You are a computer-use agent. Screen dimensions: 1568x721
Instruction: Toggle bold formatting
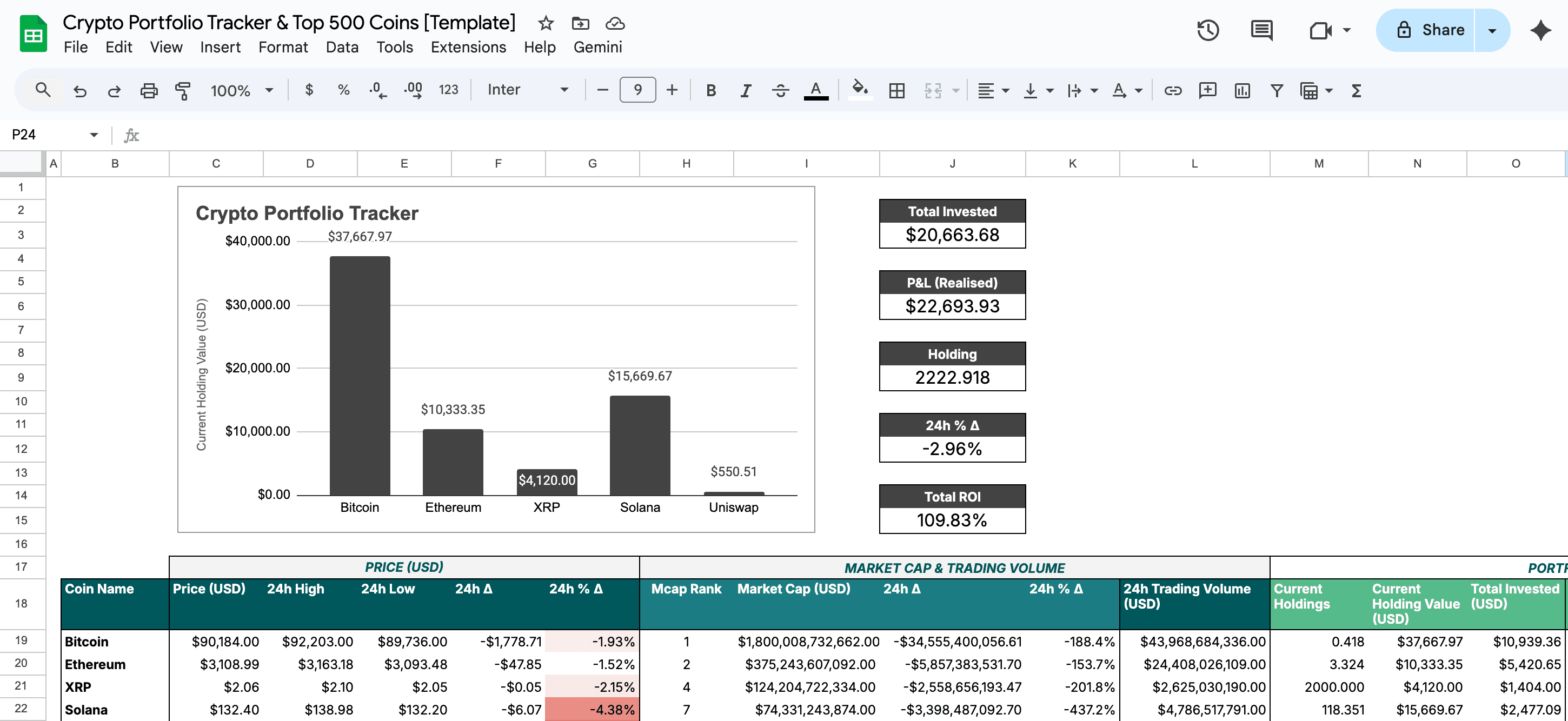[710, 91]
